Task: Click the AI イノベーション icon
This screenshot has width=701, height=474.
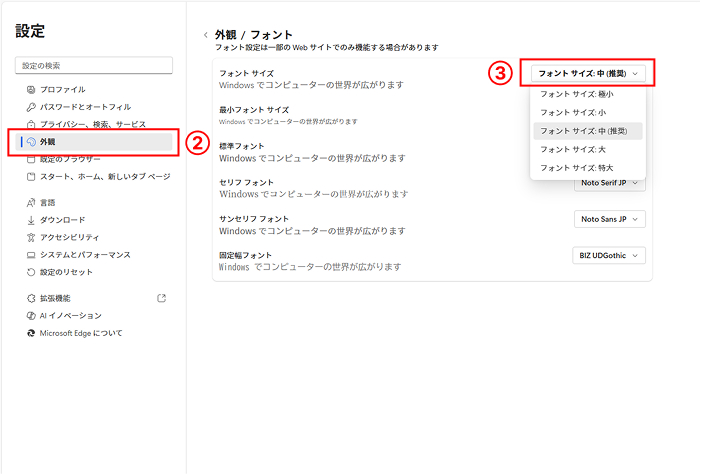Action: (31, 316)
